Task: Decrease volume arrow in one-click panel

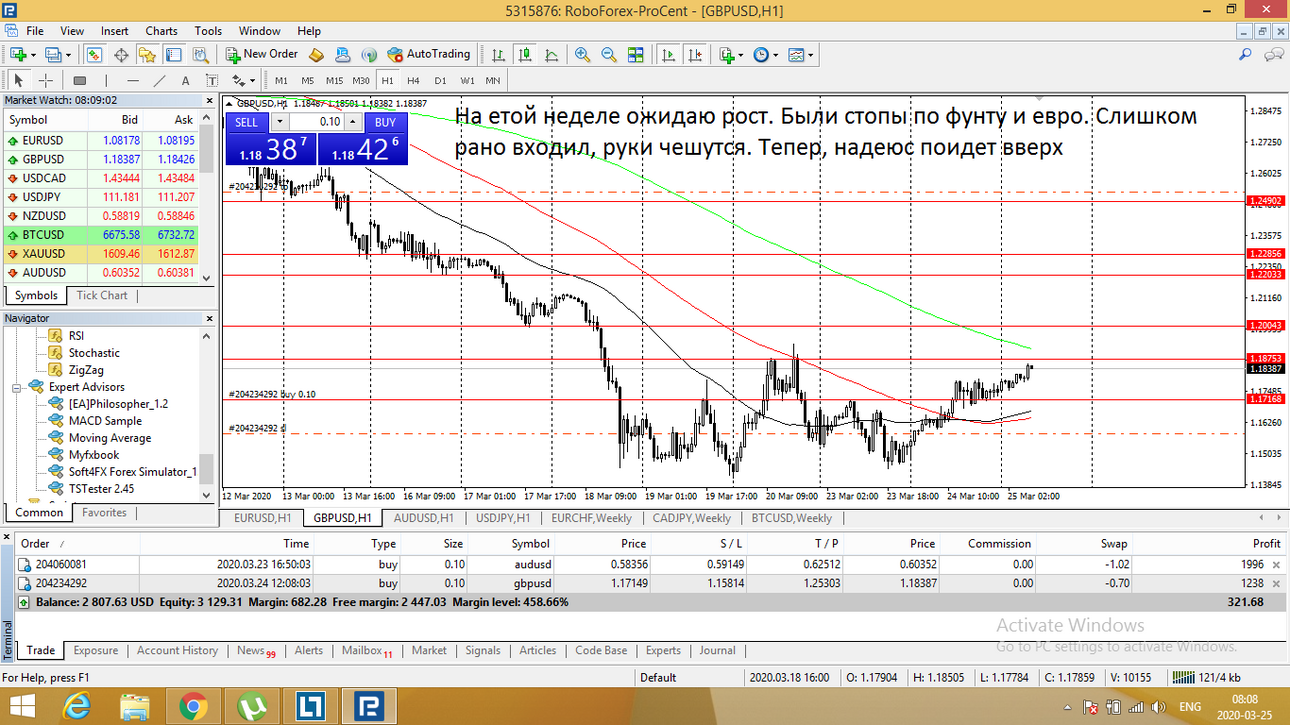Action: click(279, 122)
